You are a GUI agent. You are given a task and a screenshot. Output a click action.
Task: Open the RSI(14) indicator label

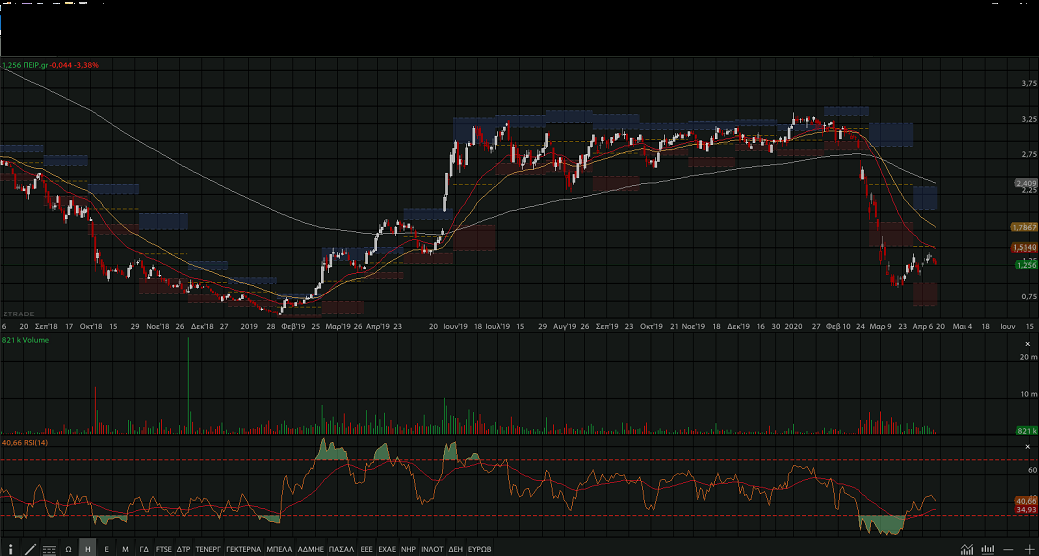(25, 442)
